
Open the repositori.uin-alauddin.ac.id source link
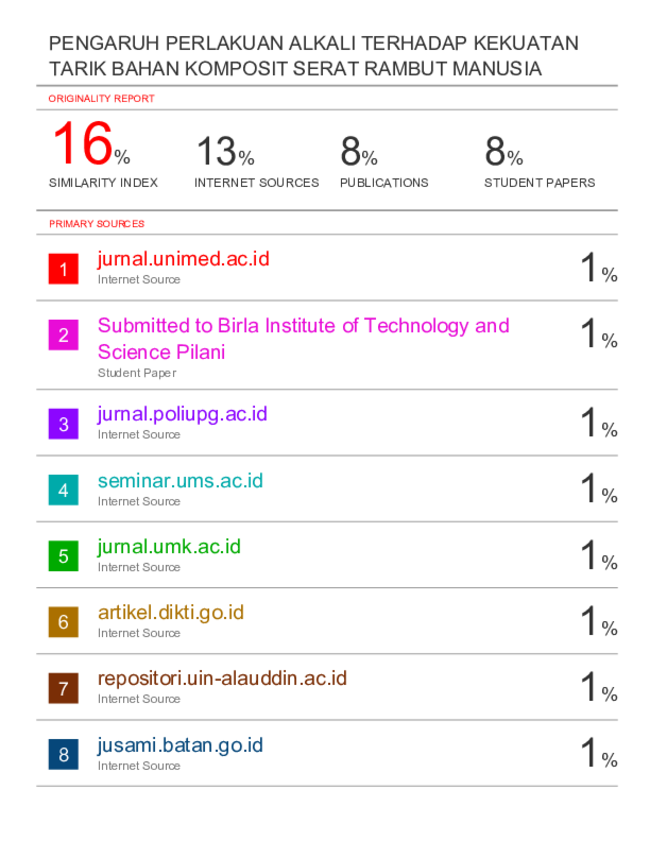pos(222,678)
